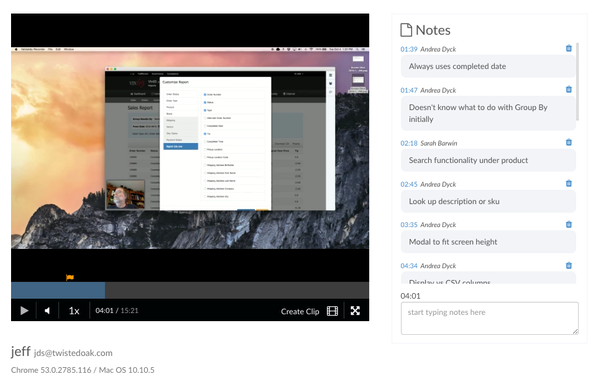Screen dimensions: 600x381
Task: Click the Notes panel scrollbar
Action: click(x=577, y=81)
